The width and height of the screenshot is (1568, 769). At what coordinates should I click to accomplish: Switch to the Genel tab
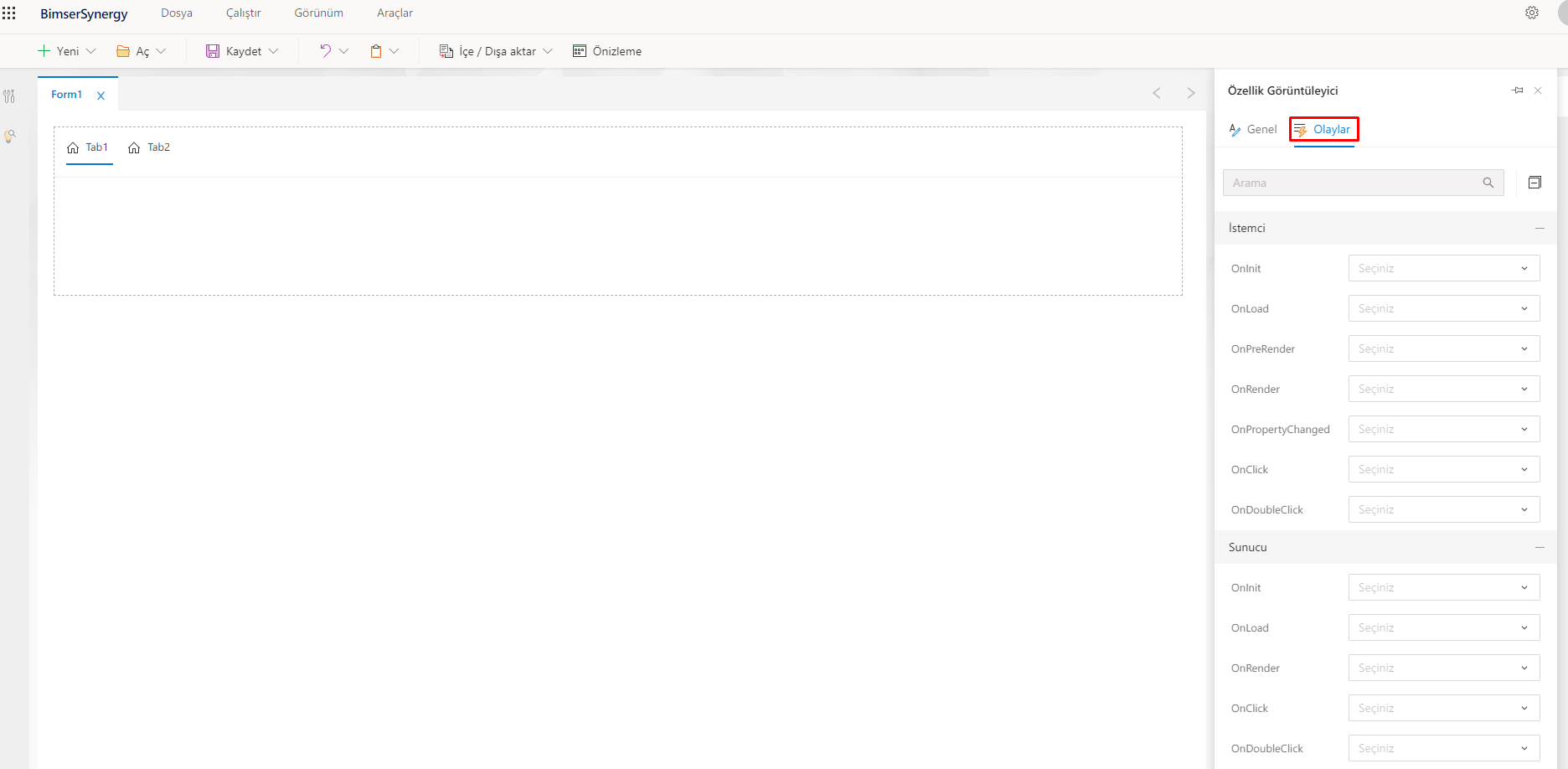[1252, 129]
